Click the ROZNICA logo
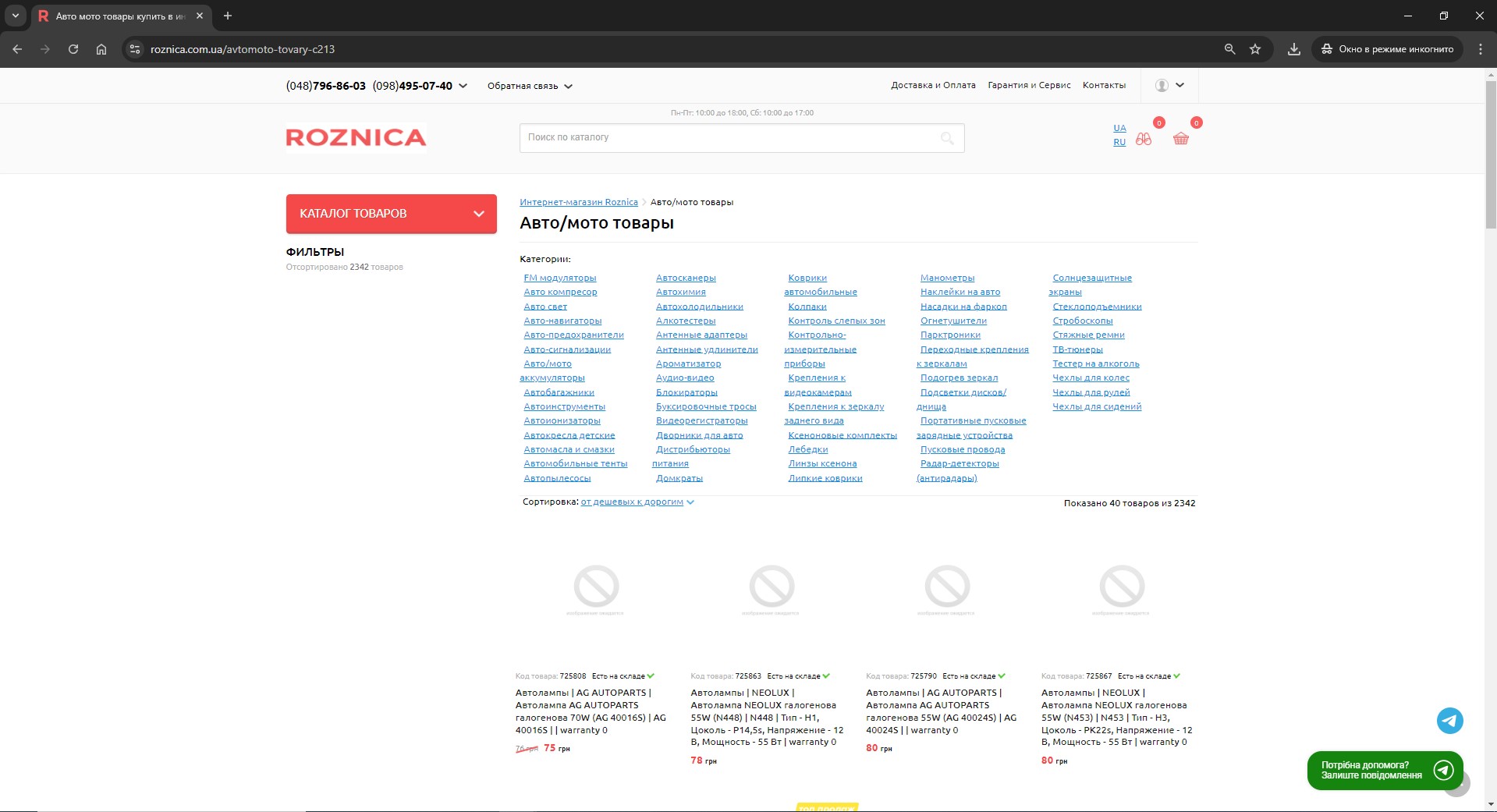 coord(356,138)
